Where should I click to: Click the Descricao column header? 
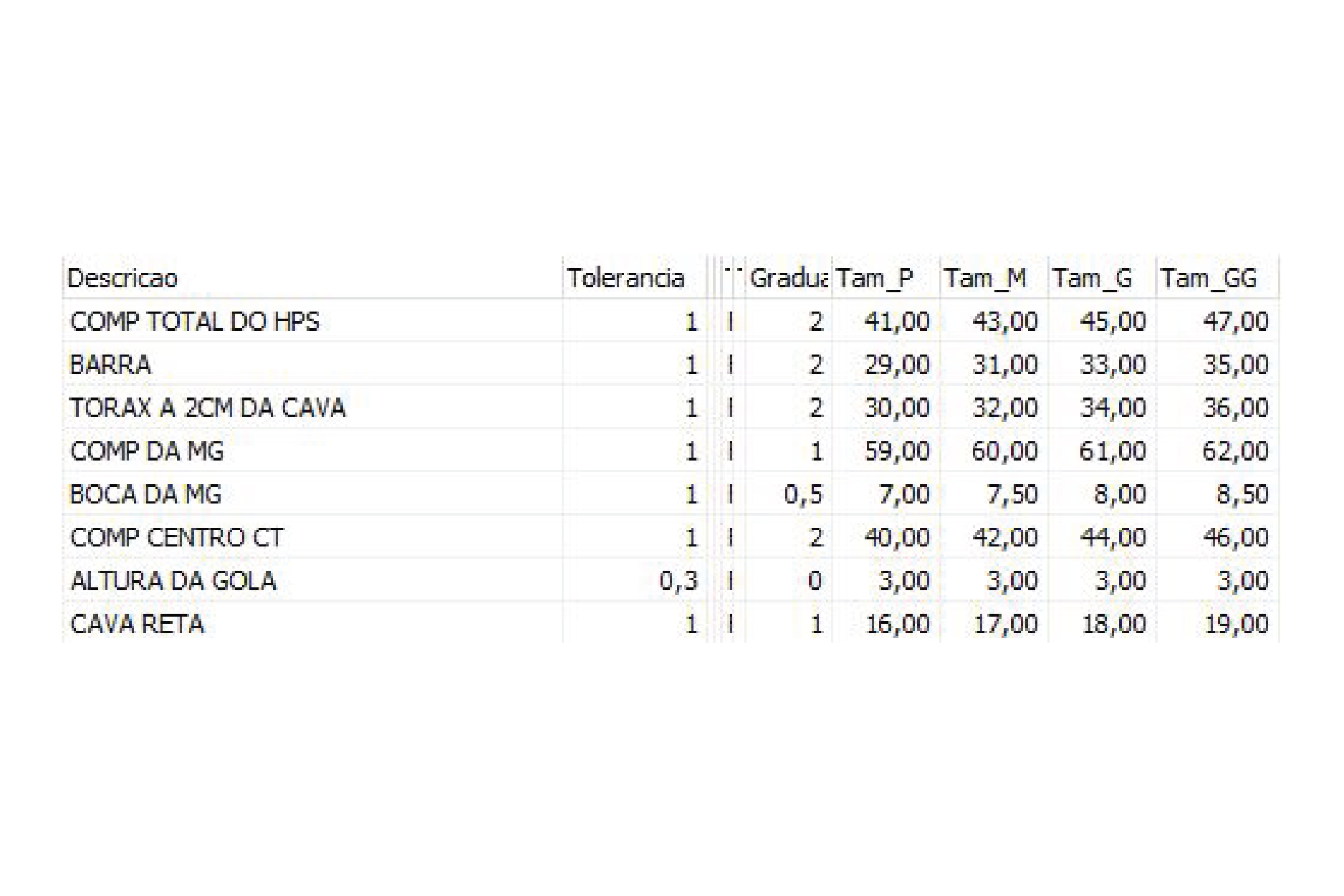click(312, 278)
